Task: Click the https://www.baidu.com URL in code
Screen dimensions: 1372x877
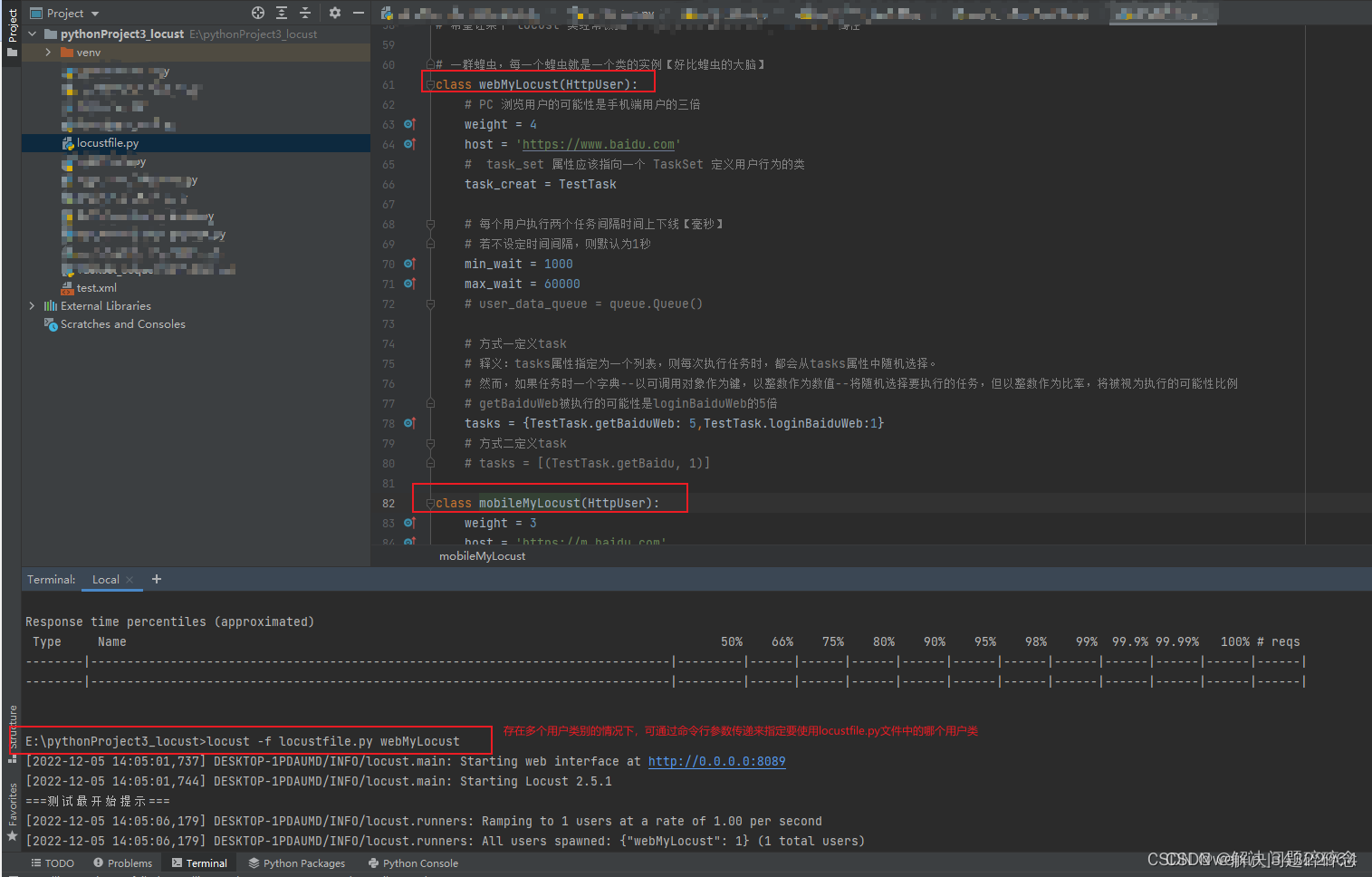Action: pos(598,145)
